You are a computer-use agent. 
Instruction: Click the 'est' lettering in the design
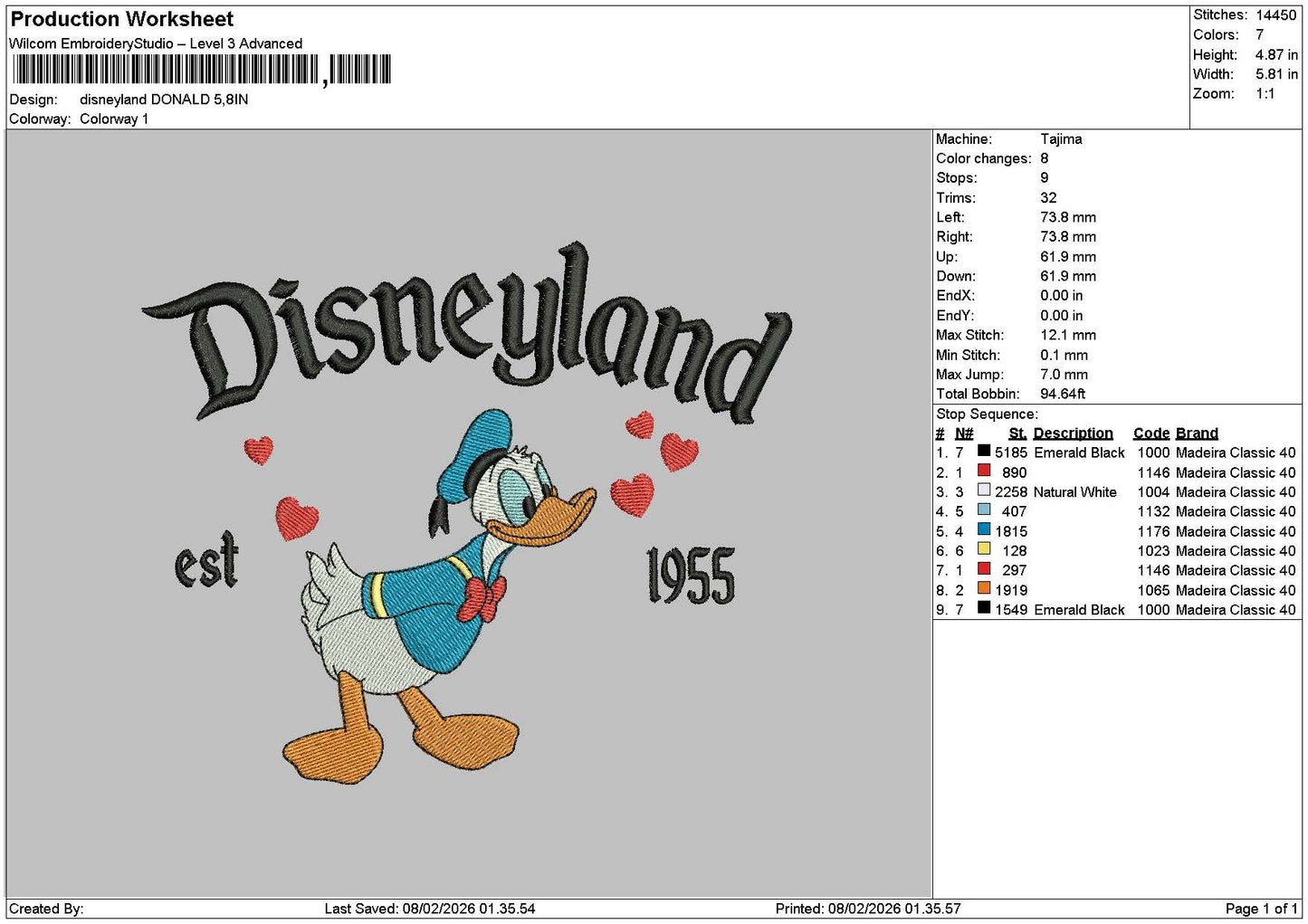207,560
